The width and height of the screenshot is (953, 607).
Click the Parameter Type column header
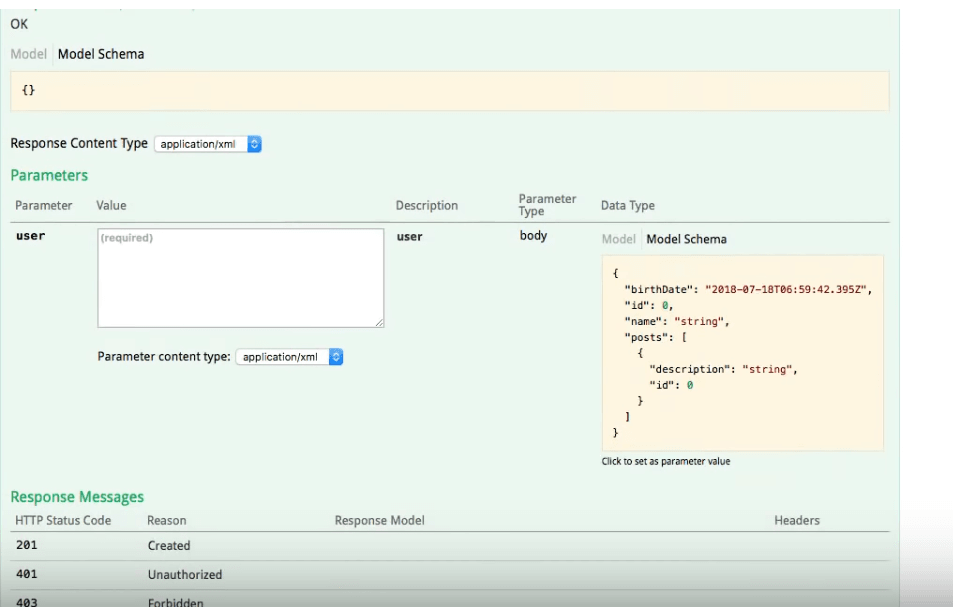(x=547, y=205)
